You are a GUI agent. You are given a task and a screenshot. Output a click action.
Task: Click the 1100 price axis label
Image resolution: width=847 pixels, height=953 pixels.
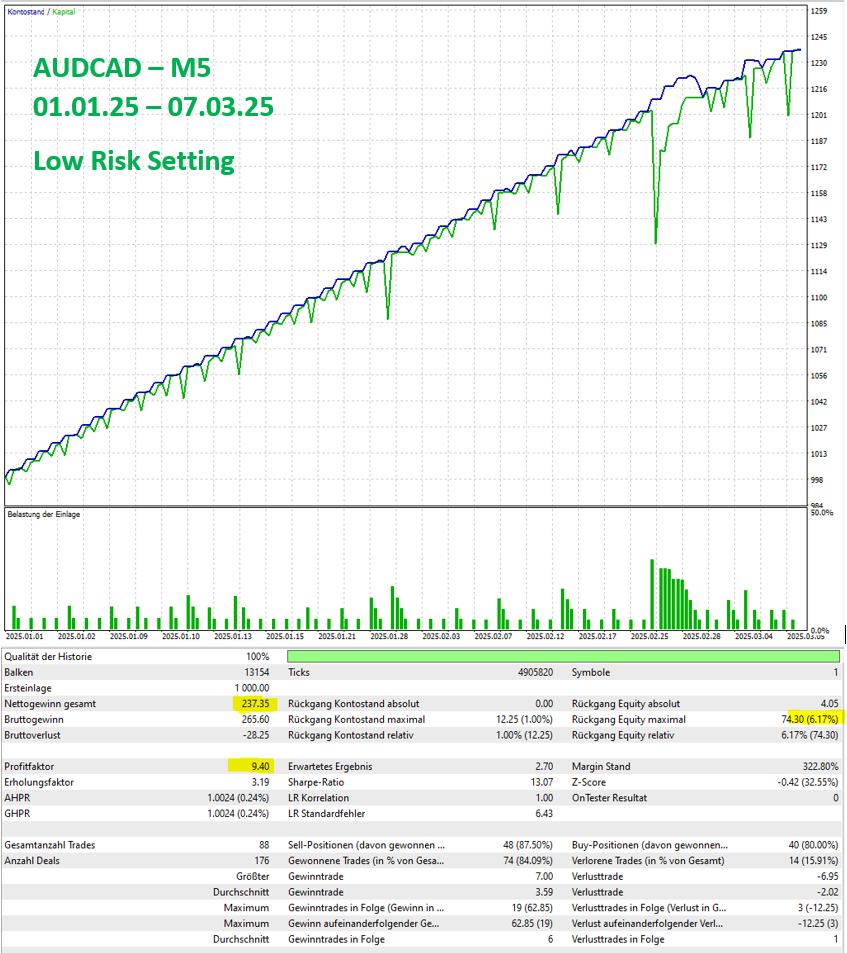click(819, 297)
